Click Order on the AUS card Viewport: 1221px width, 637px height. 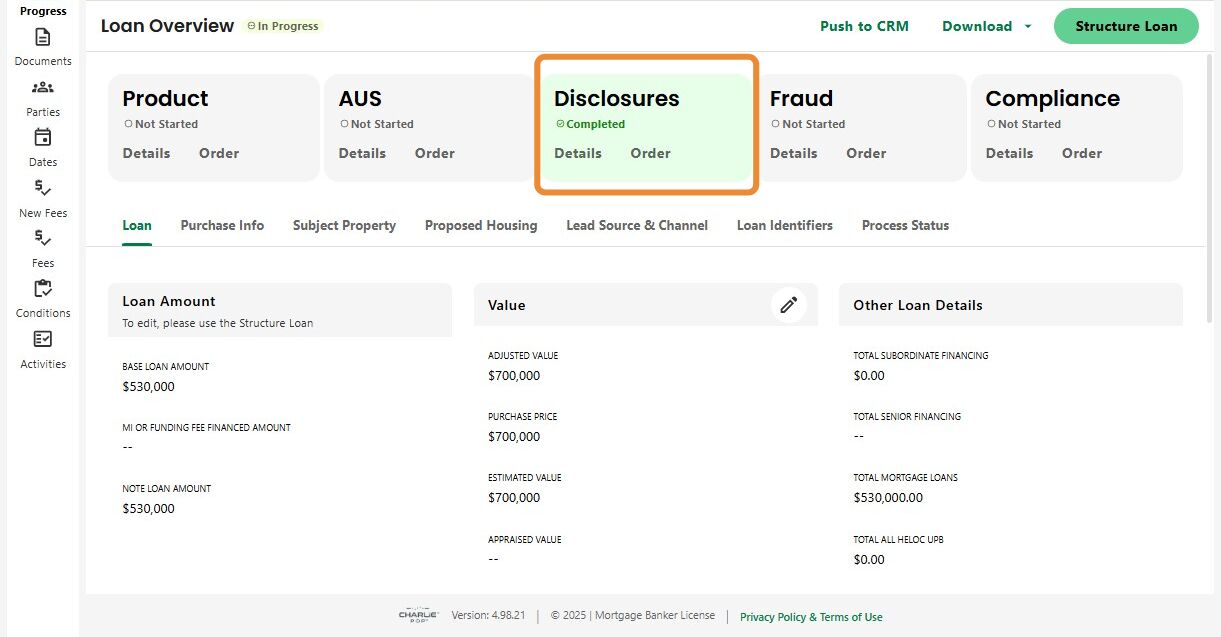point(435,153)
